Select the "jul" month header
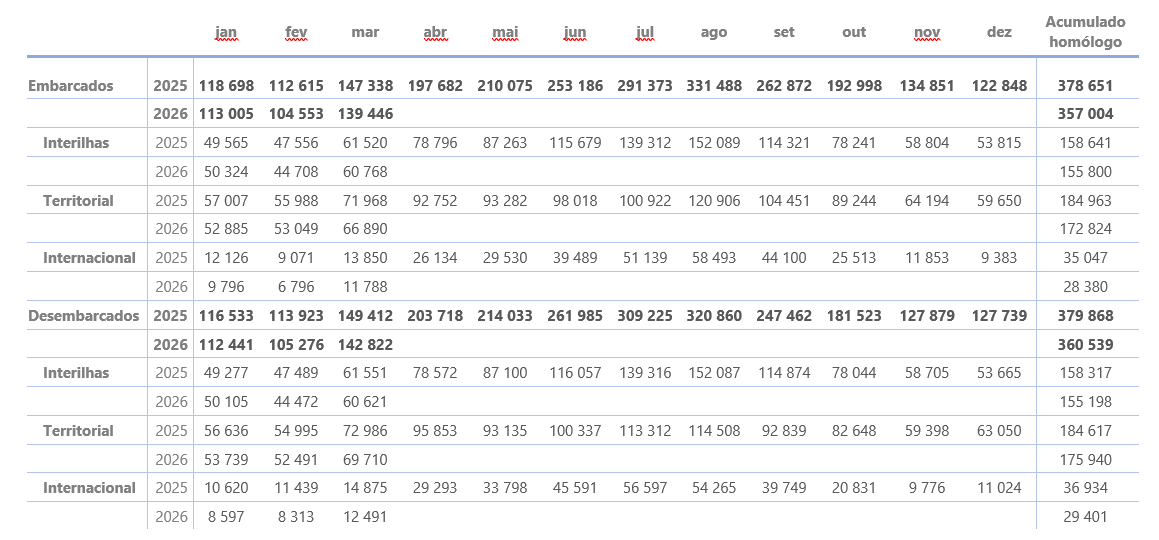1159x540 pixels. (645, 32)
